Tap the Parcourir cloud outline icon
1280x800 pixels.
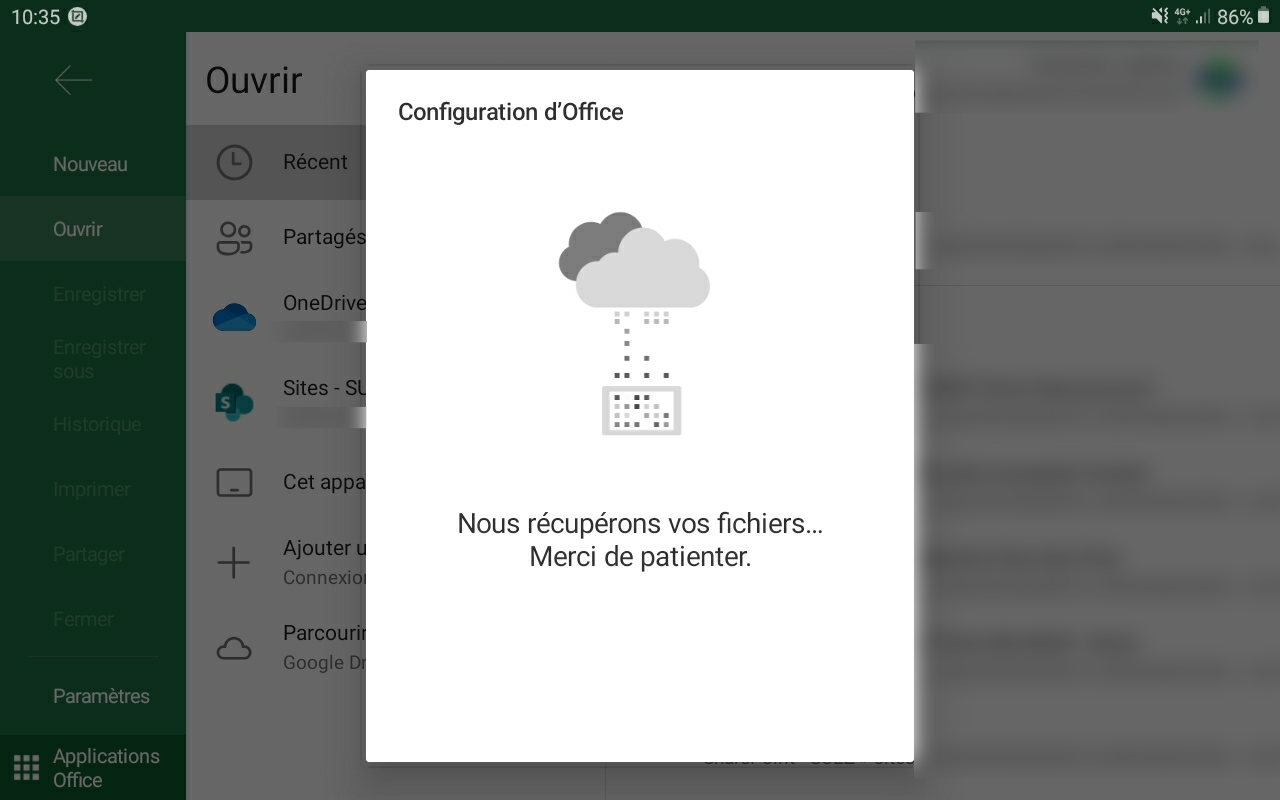click(234, 649)
